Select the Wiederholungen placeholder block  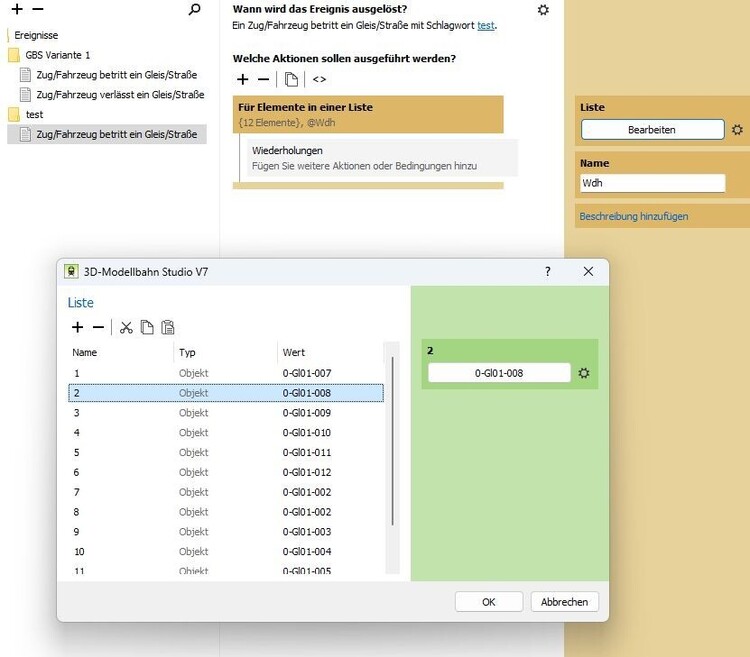[x=382, y=158]
